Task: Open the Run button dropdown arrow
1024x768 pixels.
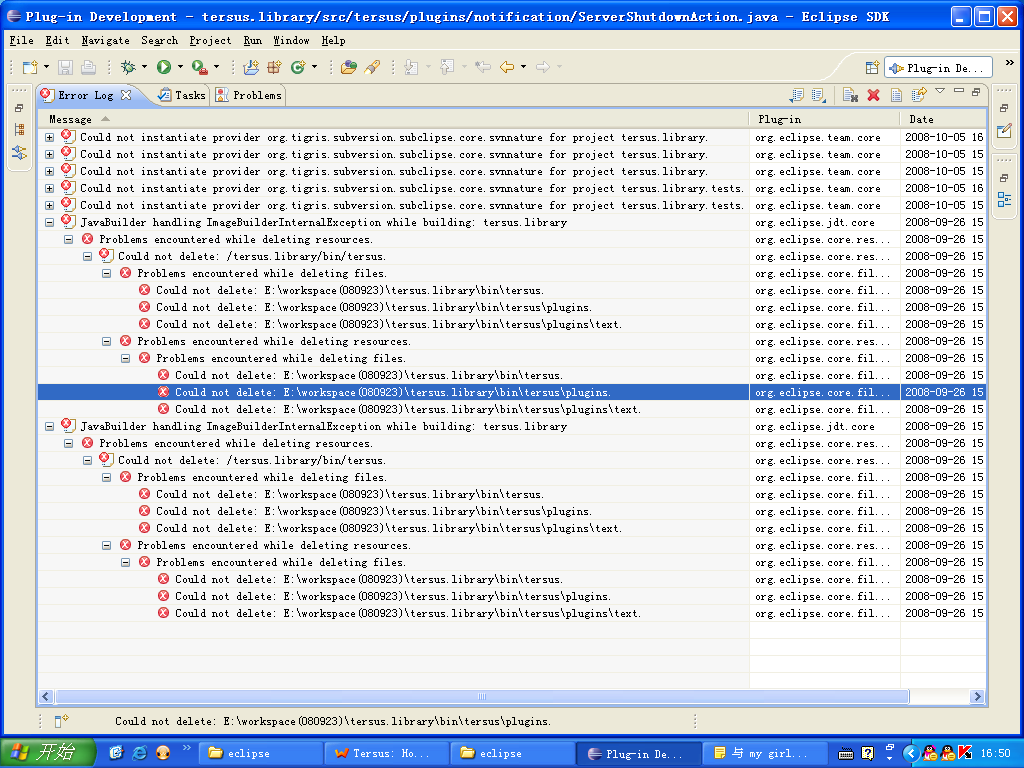Action: (180, 67)
